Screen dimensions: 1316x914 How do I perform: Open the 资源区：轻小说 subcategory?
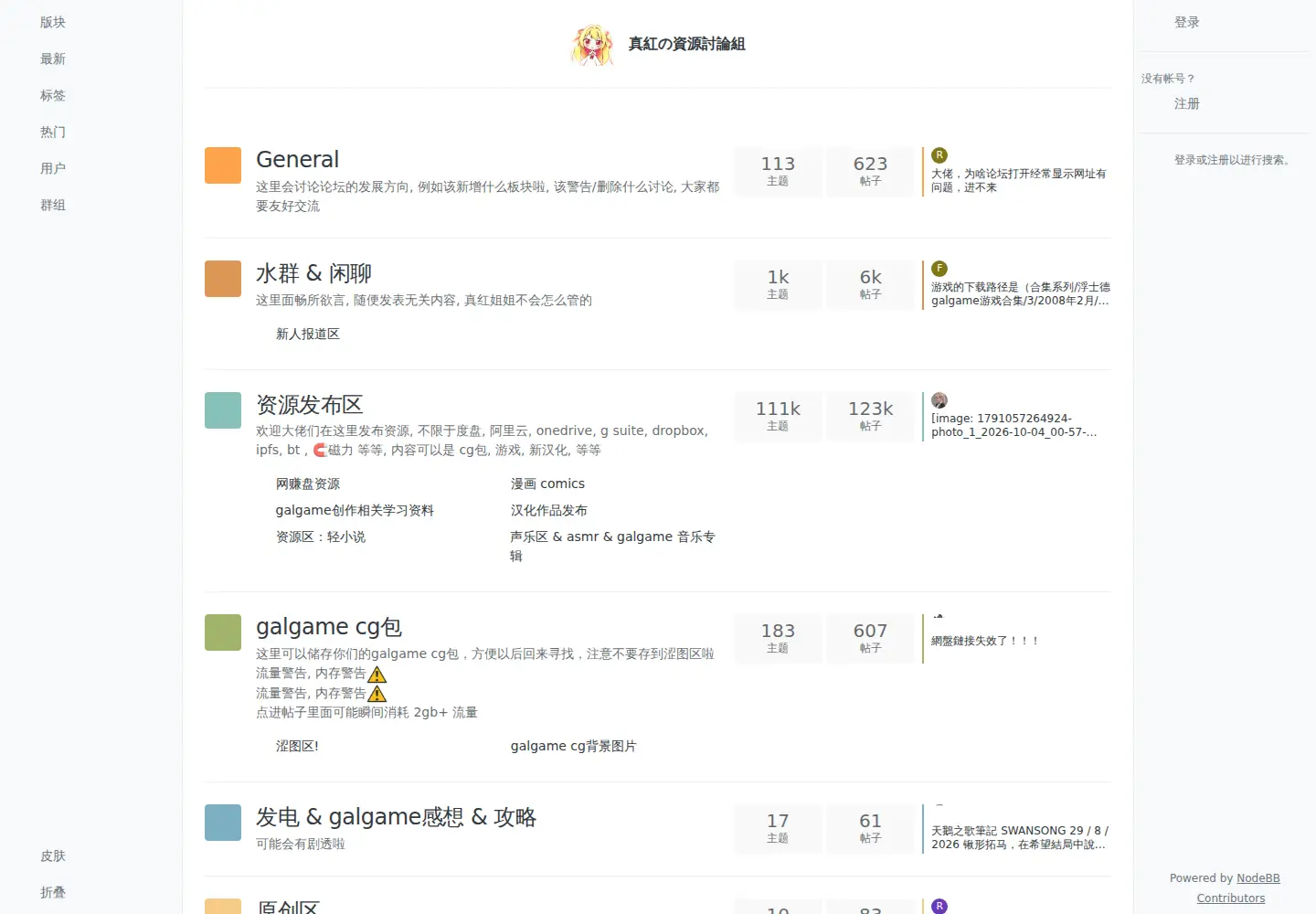click(321, 537)
